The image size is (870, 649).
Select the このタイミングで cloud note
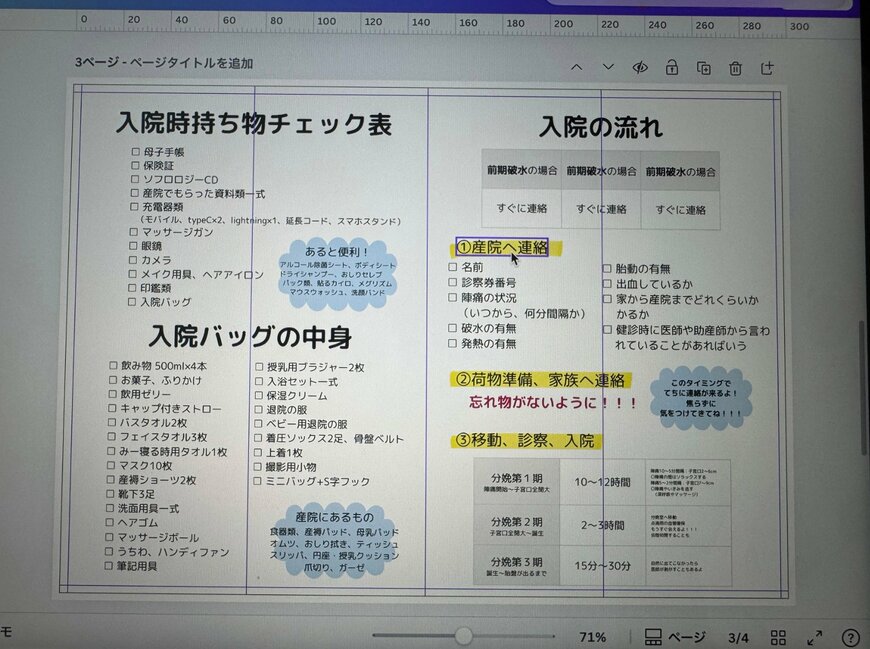pos(700,398)
